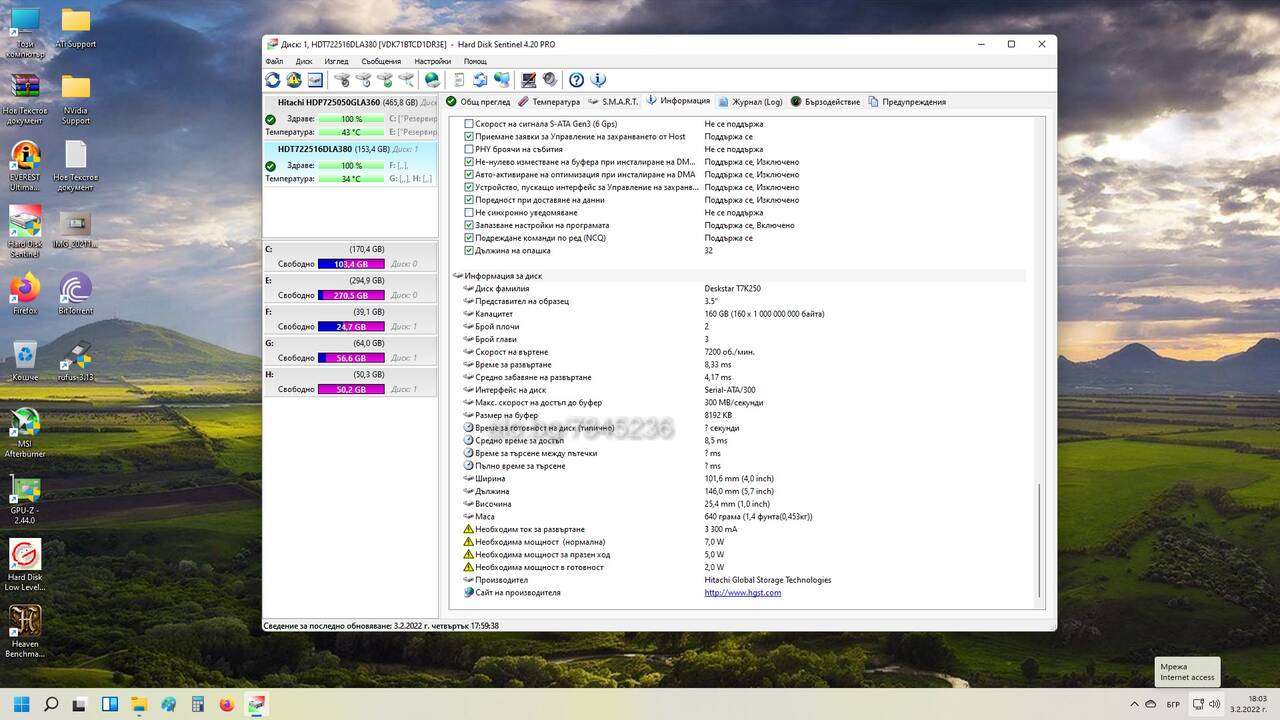Open Windows Start menu
This screenshot has width=1280, height=720.
coord(22,704)
